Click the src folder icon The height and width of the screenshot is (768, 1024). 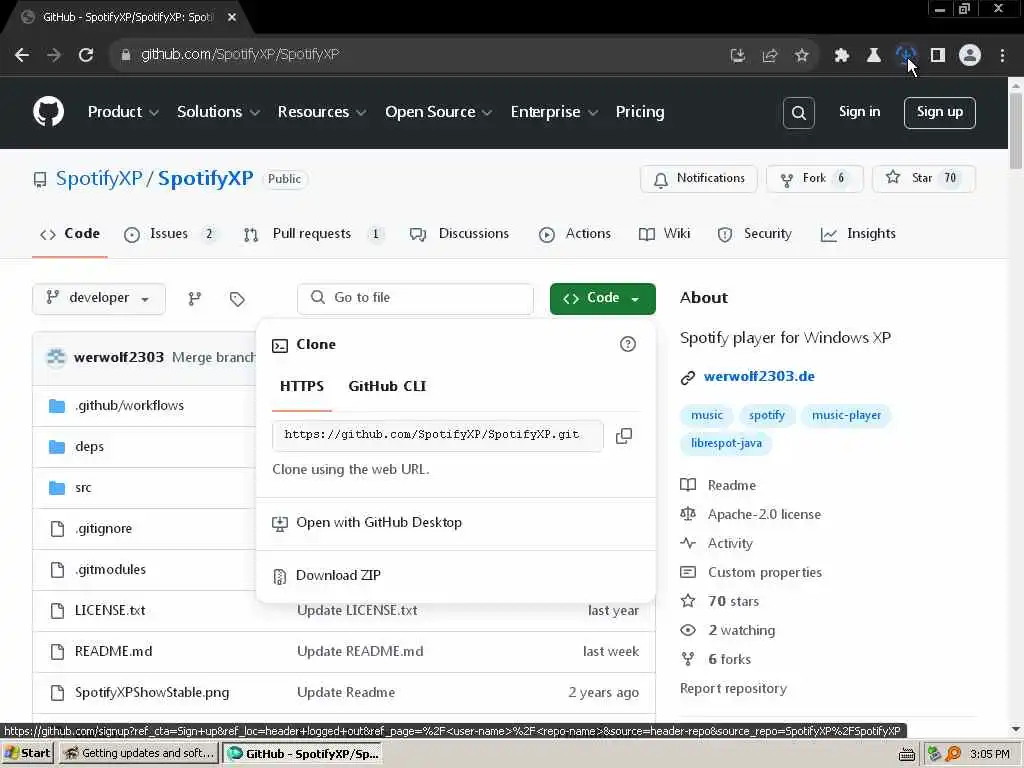tap(57, 488)
